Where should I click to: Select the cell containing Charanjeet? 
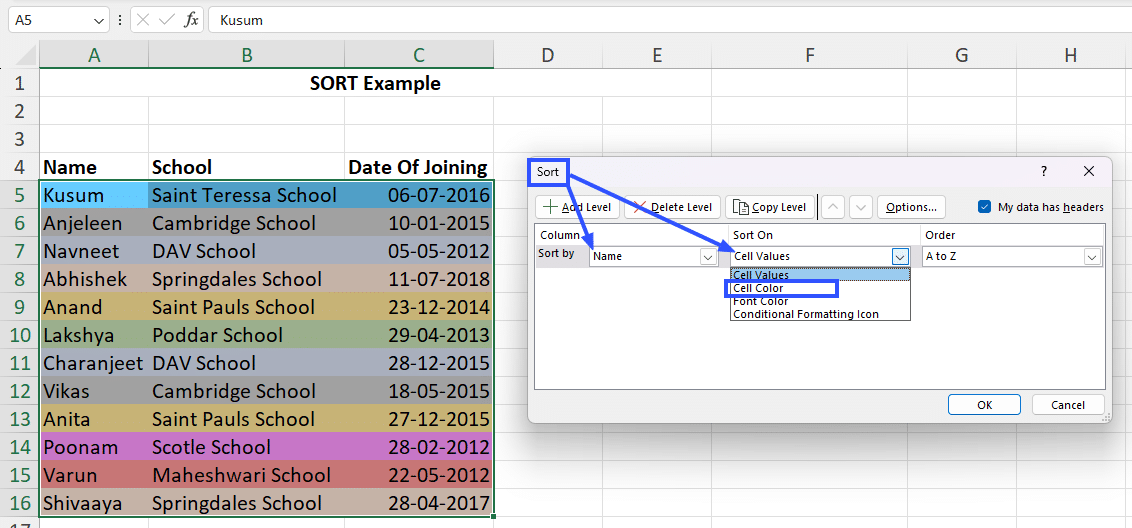[94, 363]
